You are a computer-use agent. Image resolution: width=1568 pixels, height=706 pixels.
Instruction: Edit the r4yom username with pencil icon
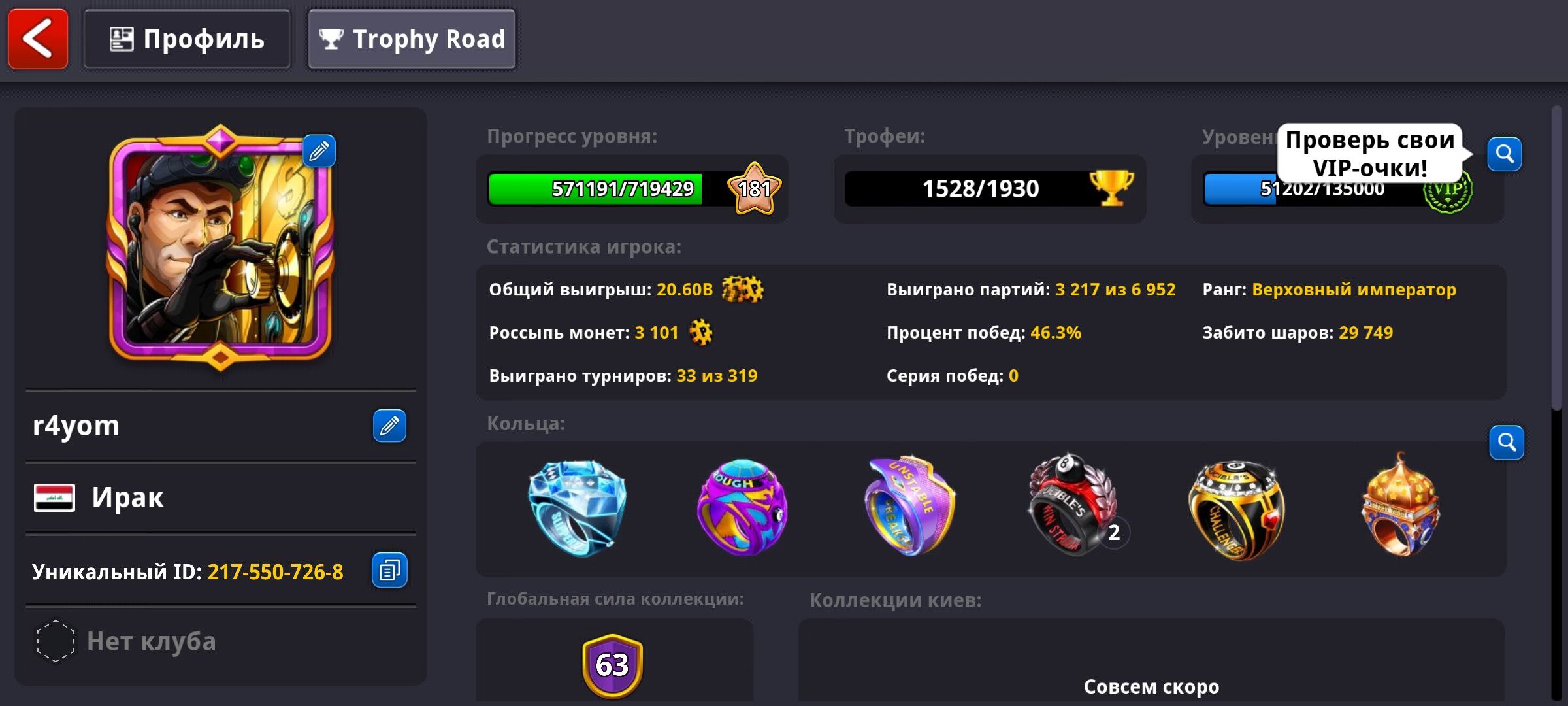coord(389,426)
